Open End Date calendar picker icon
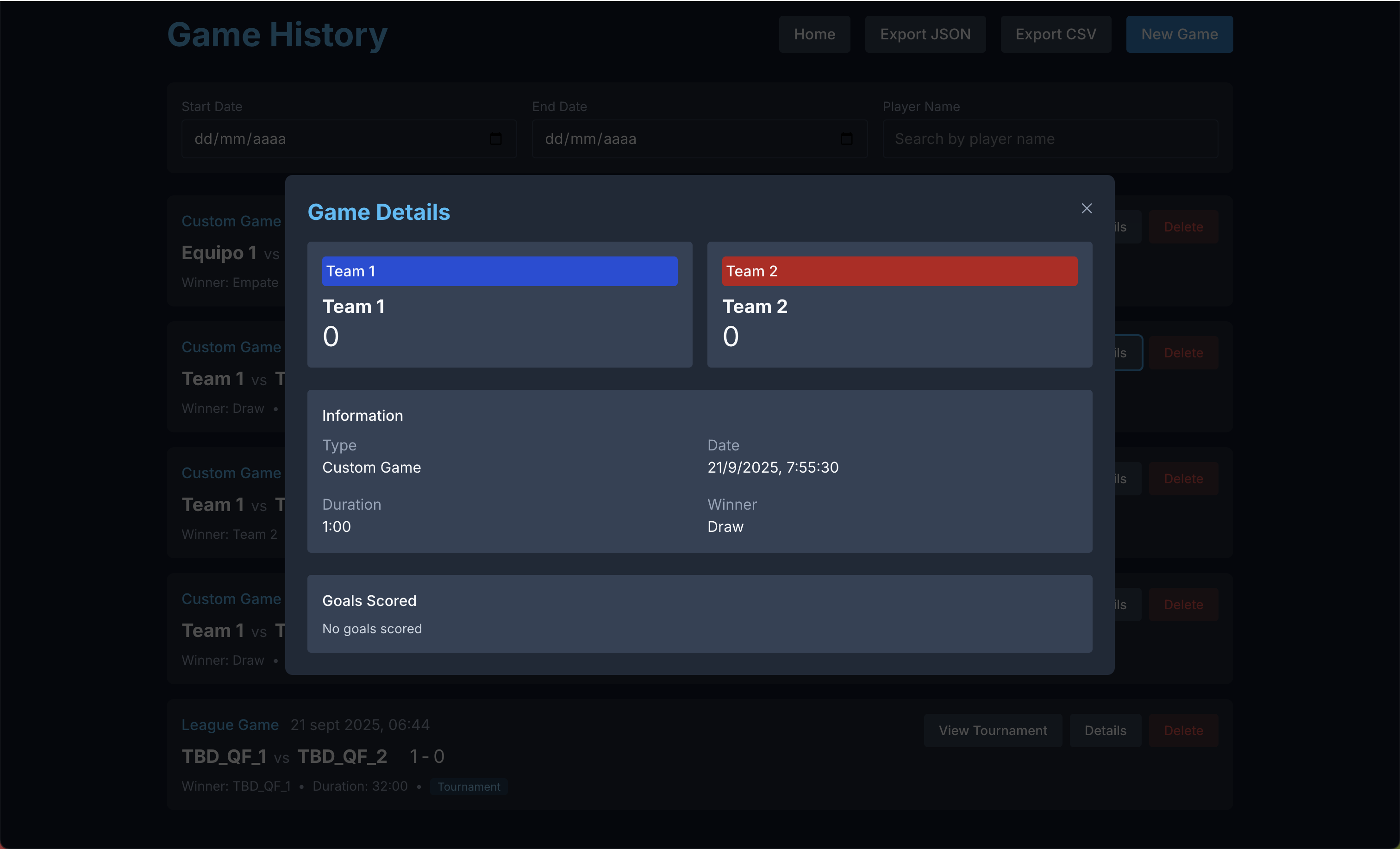The image size is (1400, 849). click(846, 139)
